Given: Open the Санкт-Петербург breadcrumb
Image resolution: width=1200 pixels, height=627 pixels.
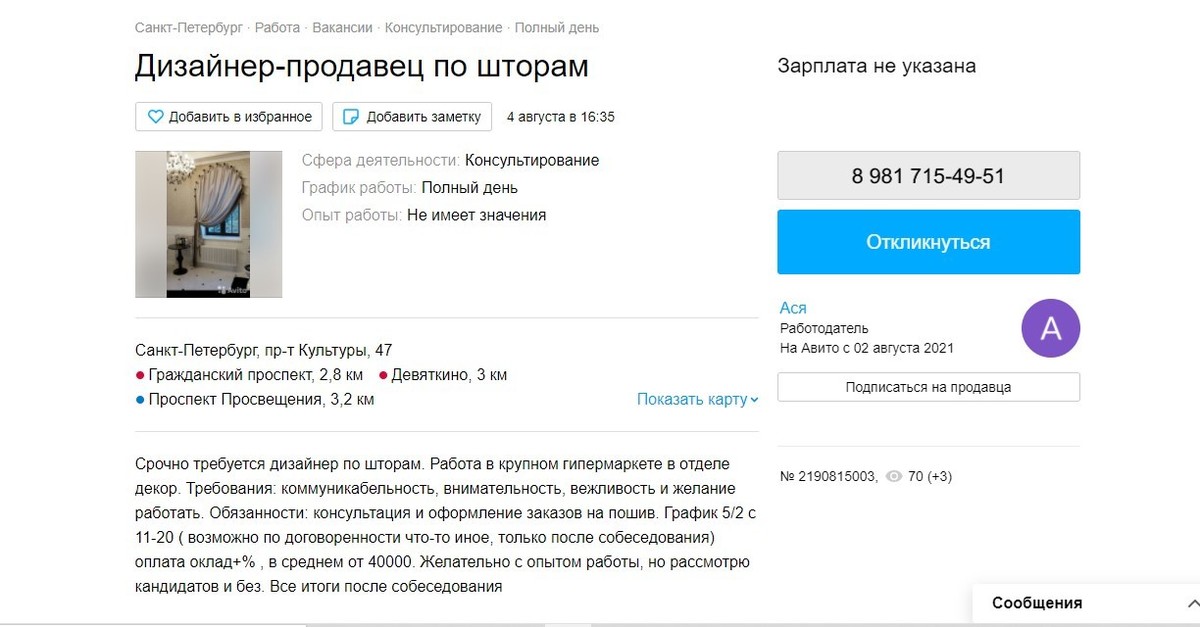Looking at the screenshot, I should (188, 28).
